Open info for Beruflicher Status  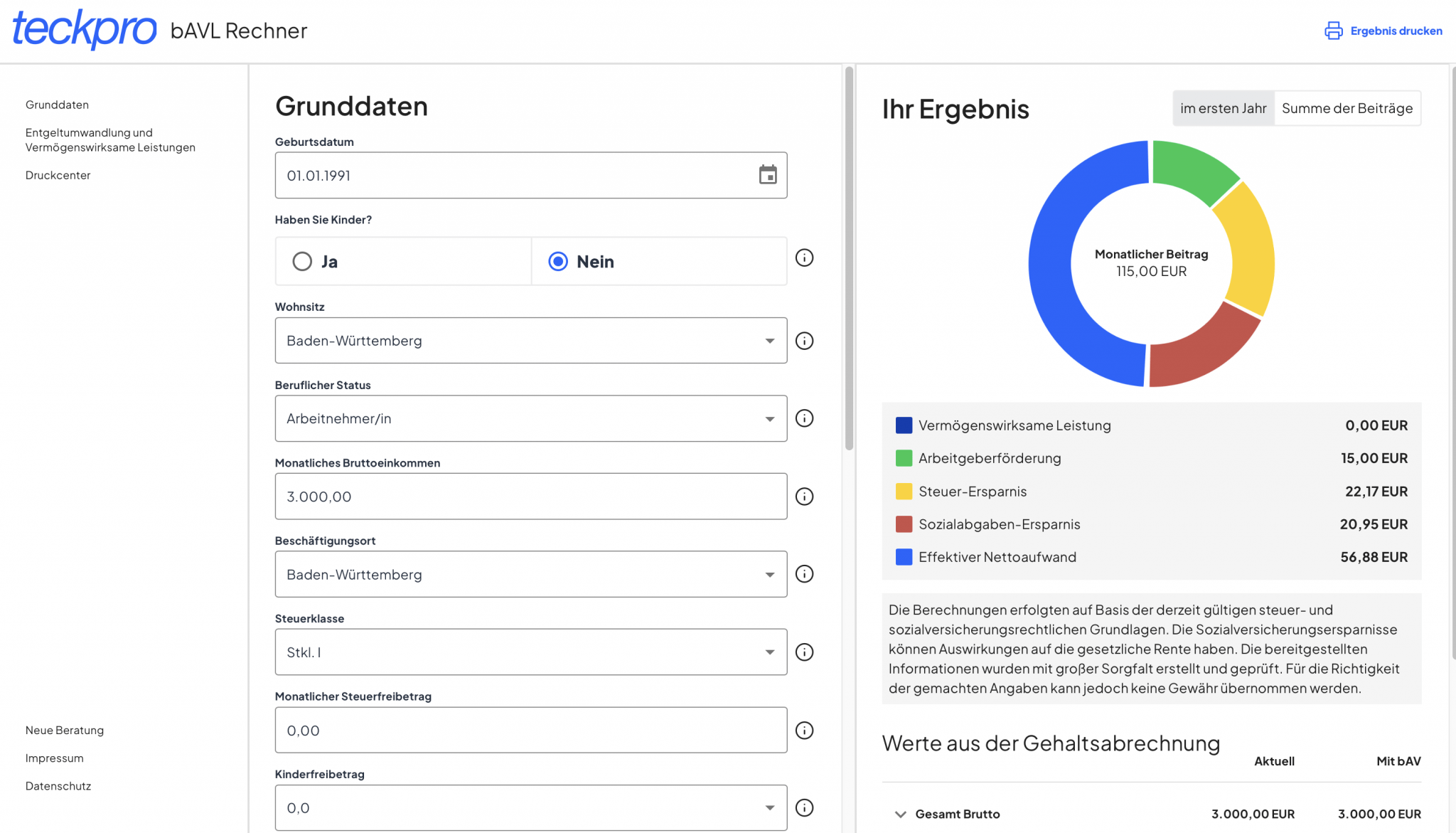[804, 418]
